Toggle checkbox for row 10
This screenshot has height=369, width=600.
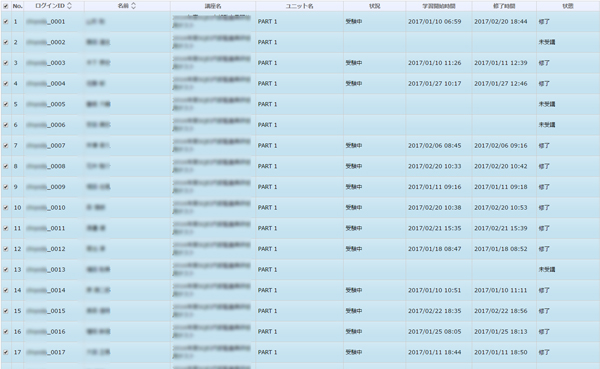[6, 207]
